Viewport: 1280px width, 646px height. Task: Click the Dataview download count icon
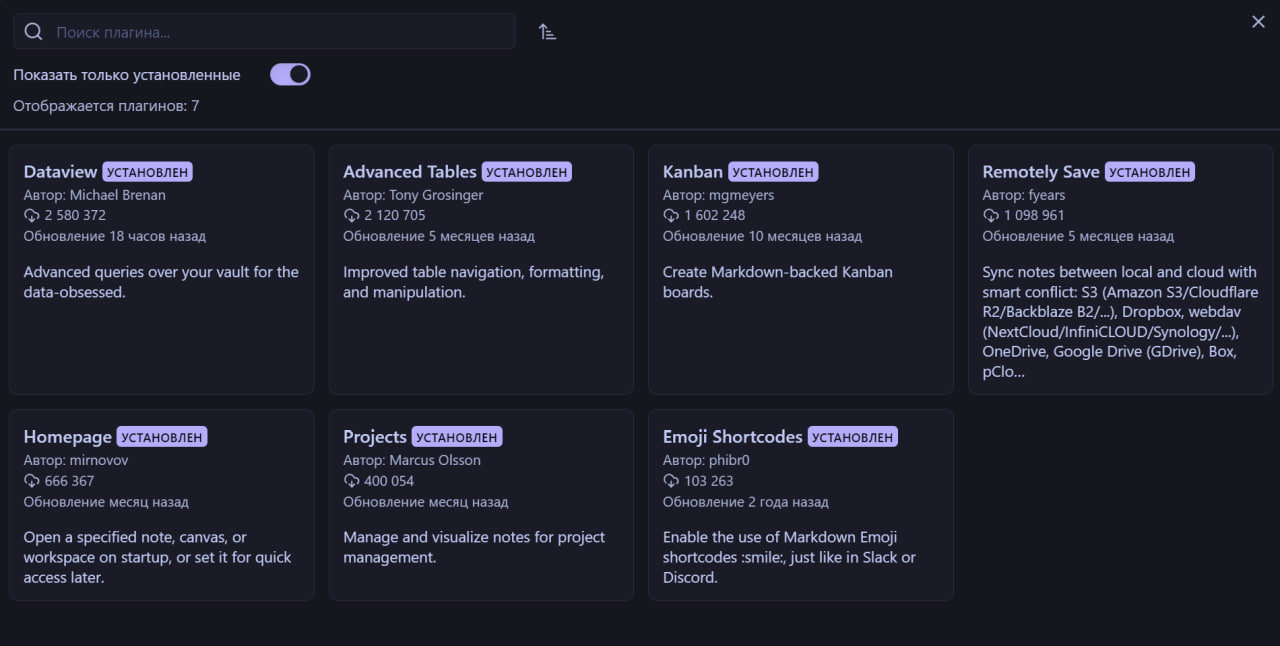tap(31, 215)
